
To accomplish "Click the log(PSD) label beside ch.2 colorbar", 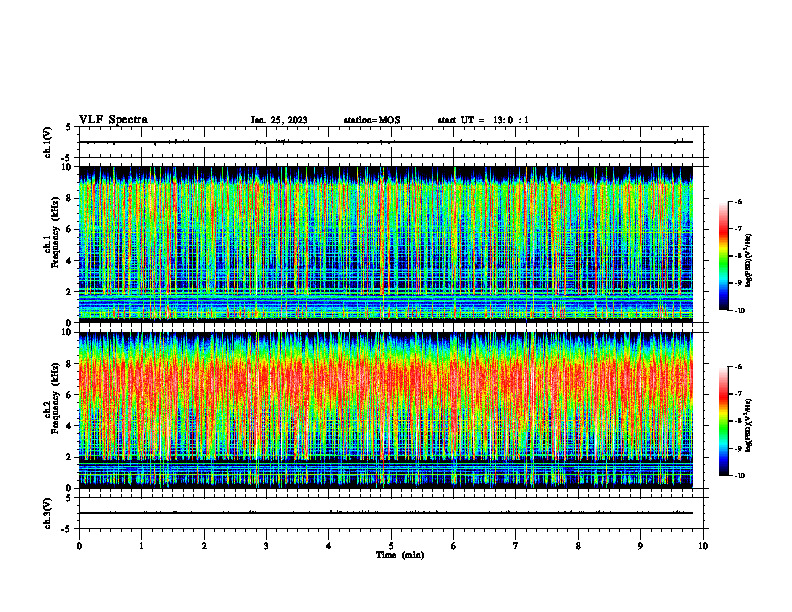I will [750, 425].
